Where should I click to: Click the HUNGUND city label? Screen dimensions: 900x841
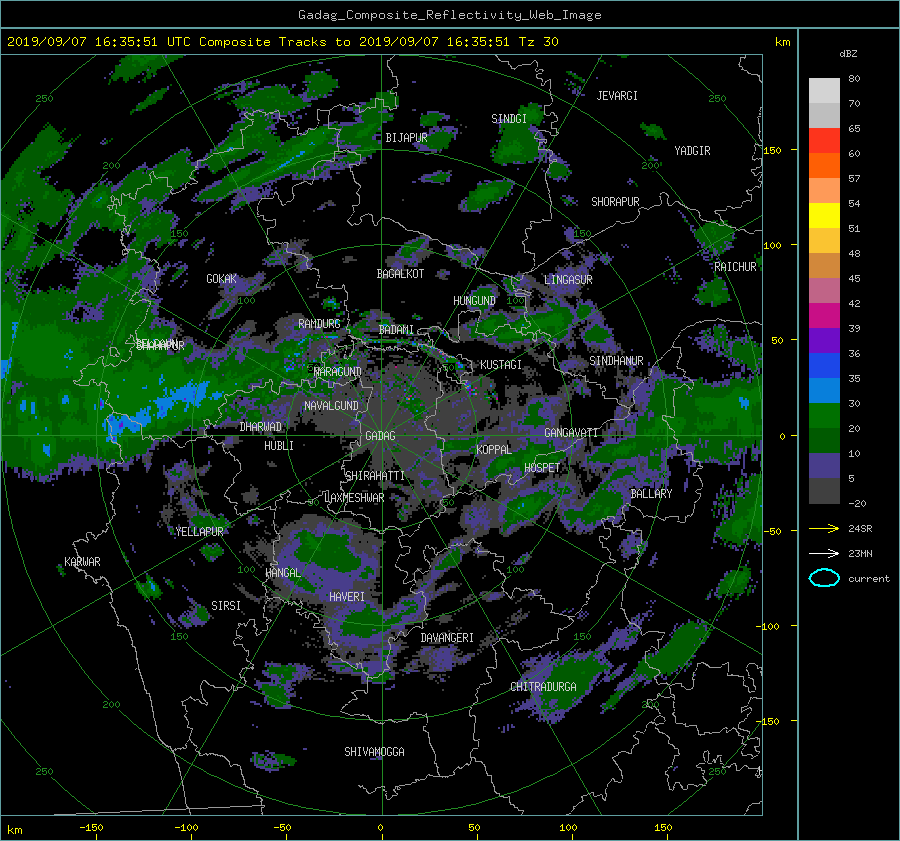pos(474,301)
